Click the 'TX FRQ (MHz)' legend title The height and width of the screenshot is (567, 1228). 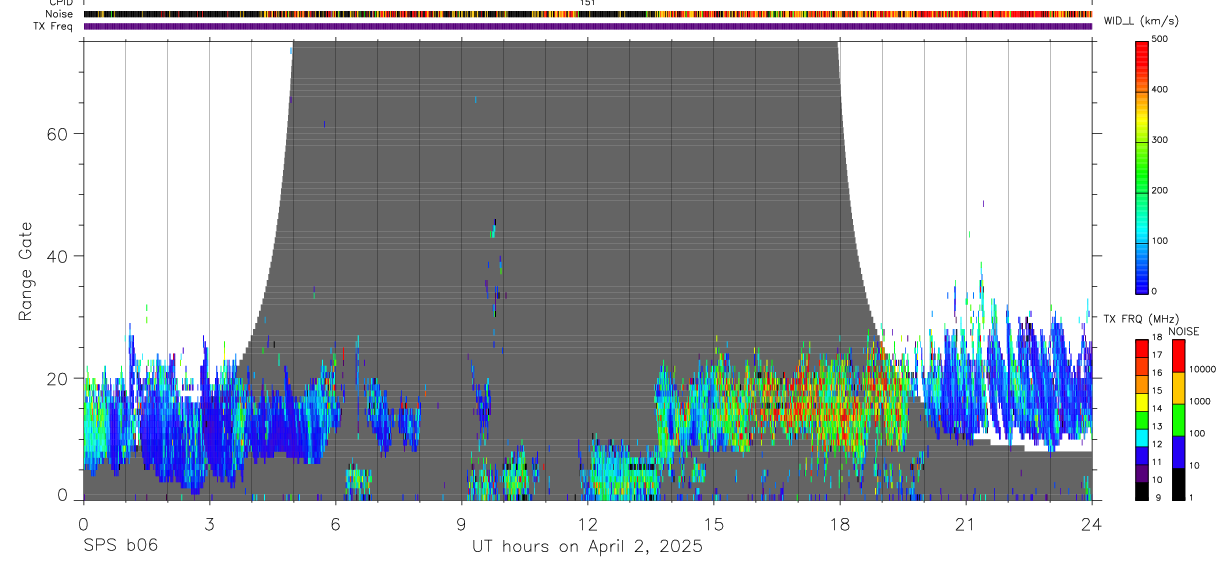coord(1141,319)
